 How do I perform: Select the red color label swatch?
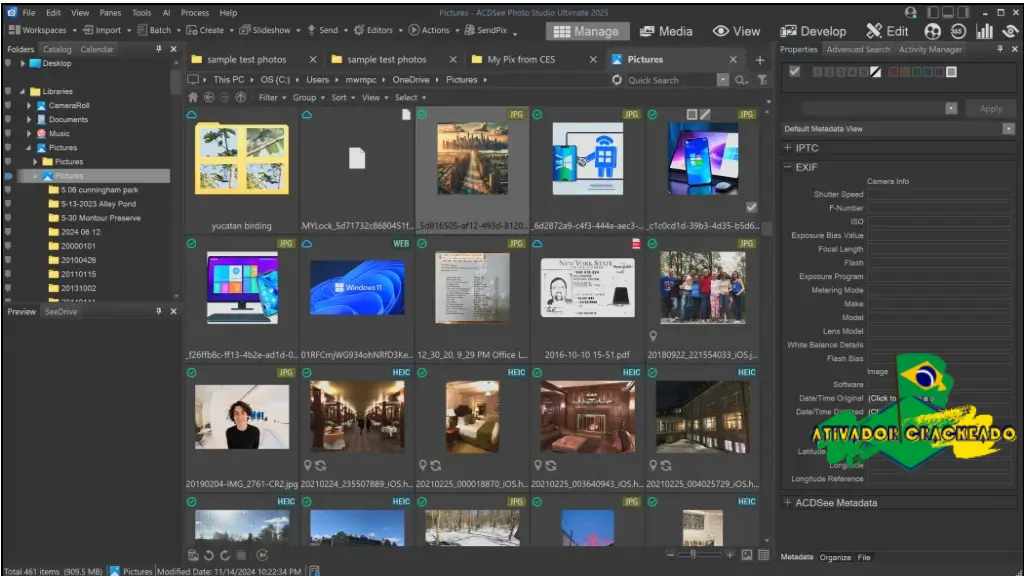[893, 72]
